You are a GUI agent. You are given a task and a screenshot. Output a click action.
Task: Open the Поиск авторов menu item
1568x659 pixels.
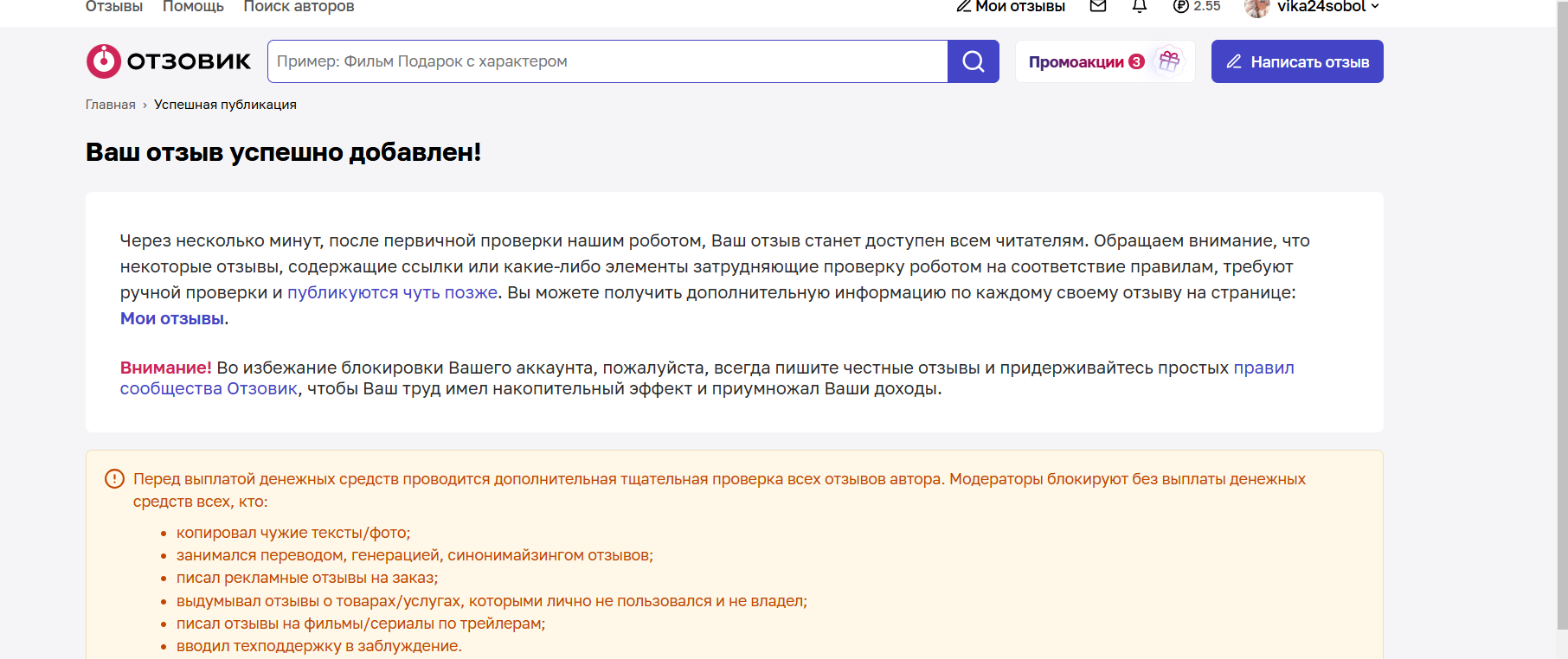click(299, 6)
